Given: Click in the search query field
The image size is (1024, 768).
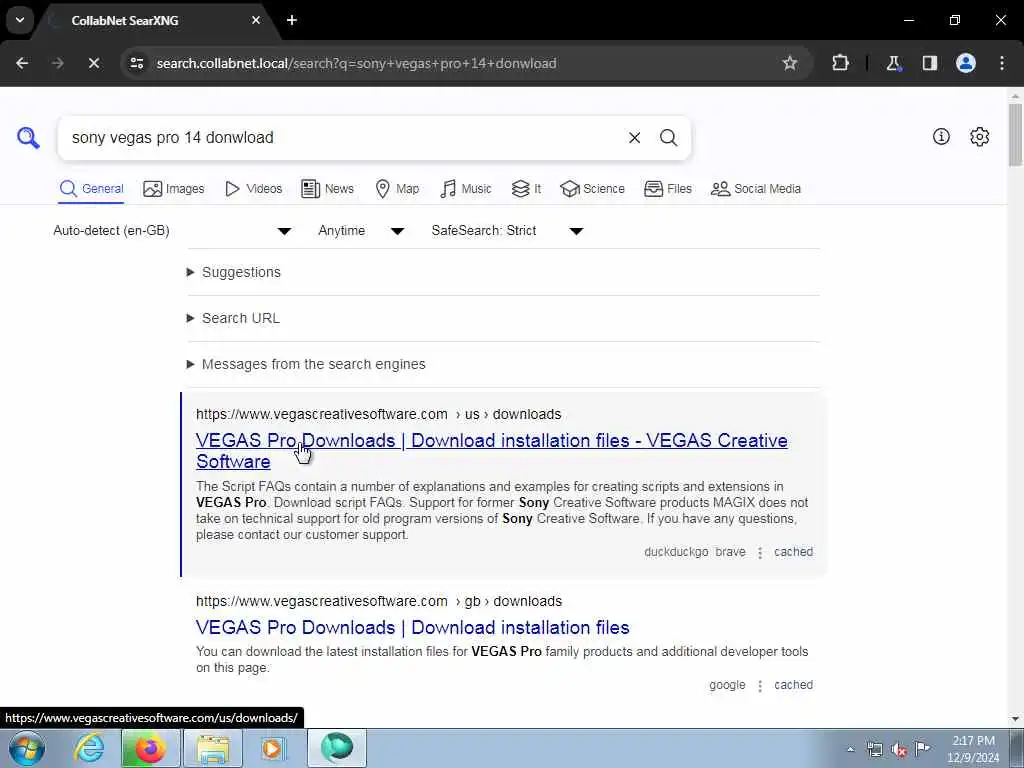Looking at the screenshot, I should 343,138.
